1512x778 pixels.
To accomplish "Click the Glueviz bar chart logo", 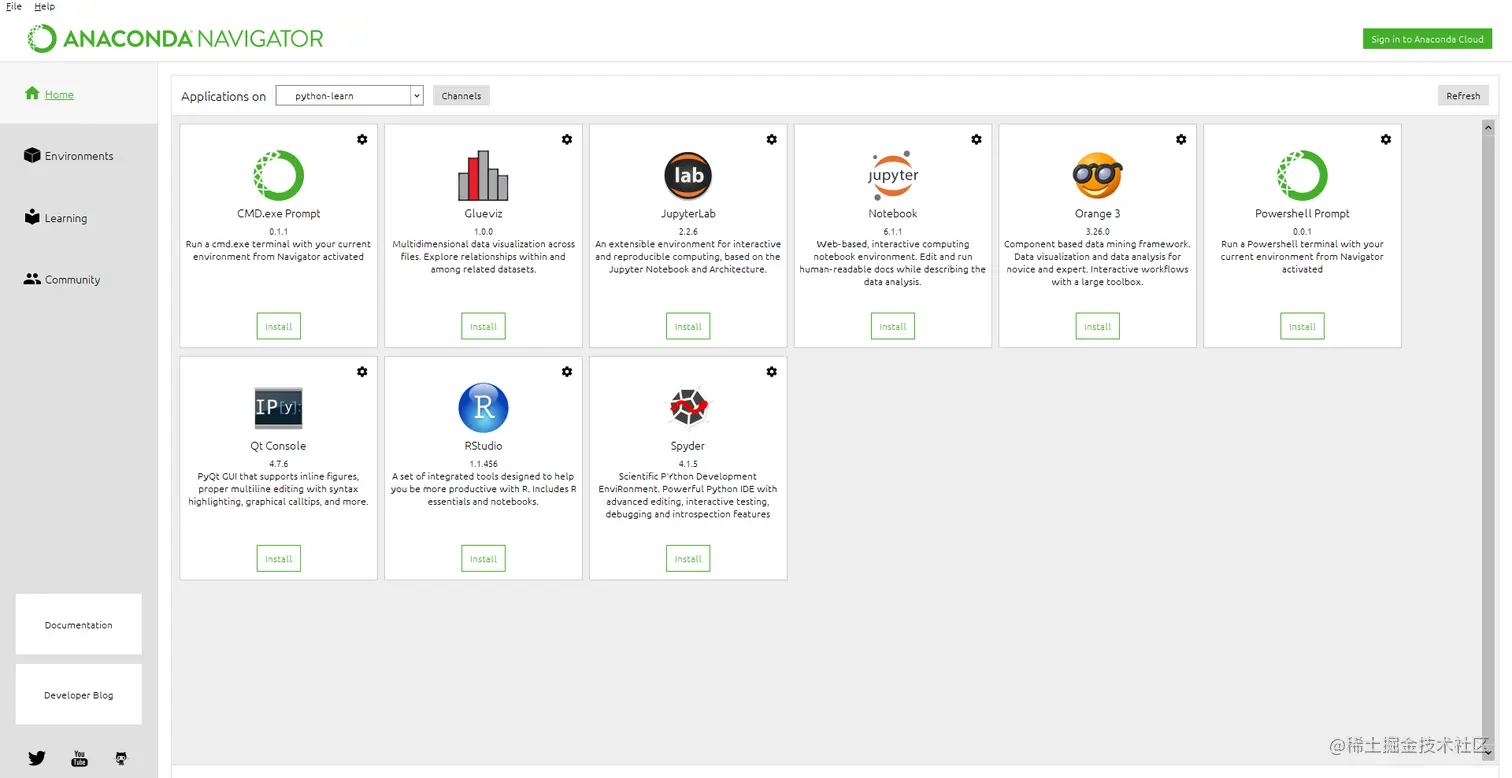I will click(483, 176).
